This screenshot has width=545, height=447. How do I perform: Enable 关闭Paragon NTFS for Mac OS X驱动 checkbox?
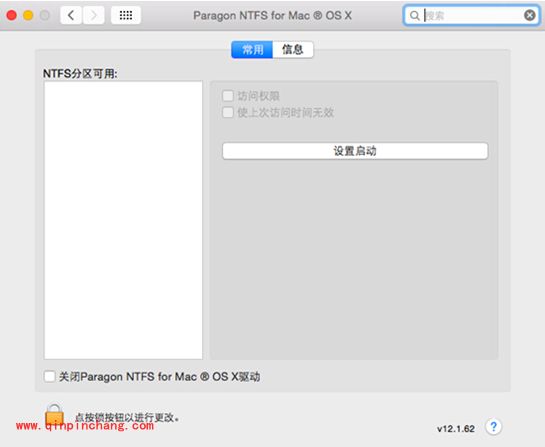[49, 376]
